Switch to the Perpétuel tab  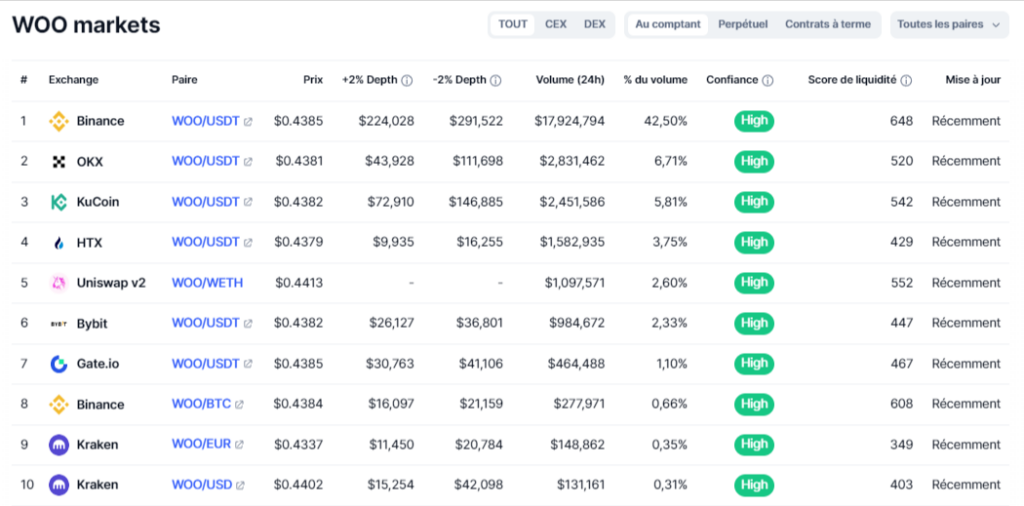(x=742, y=24)
